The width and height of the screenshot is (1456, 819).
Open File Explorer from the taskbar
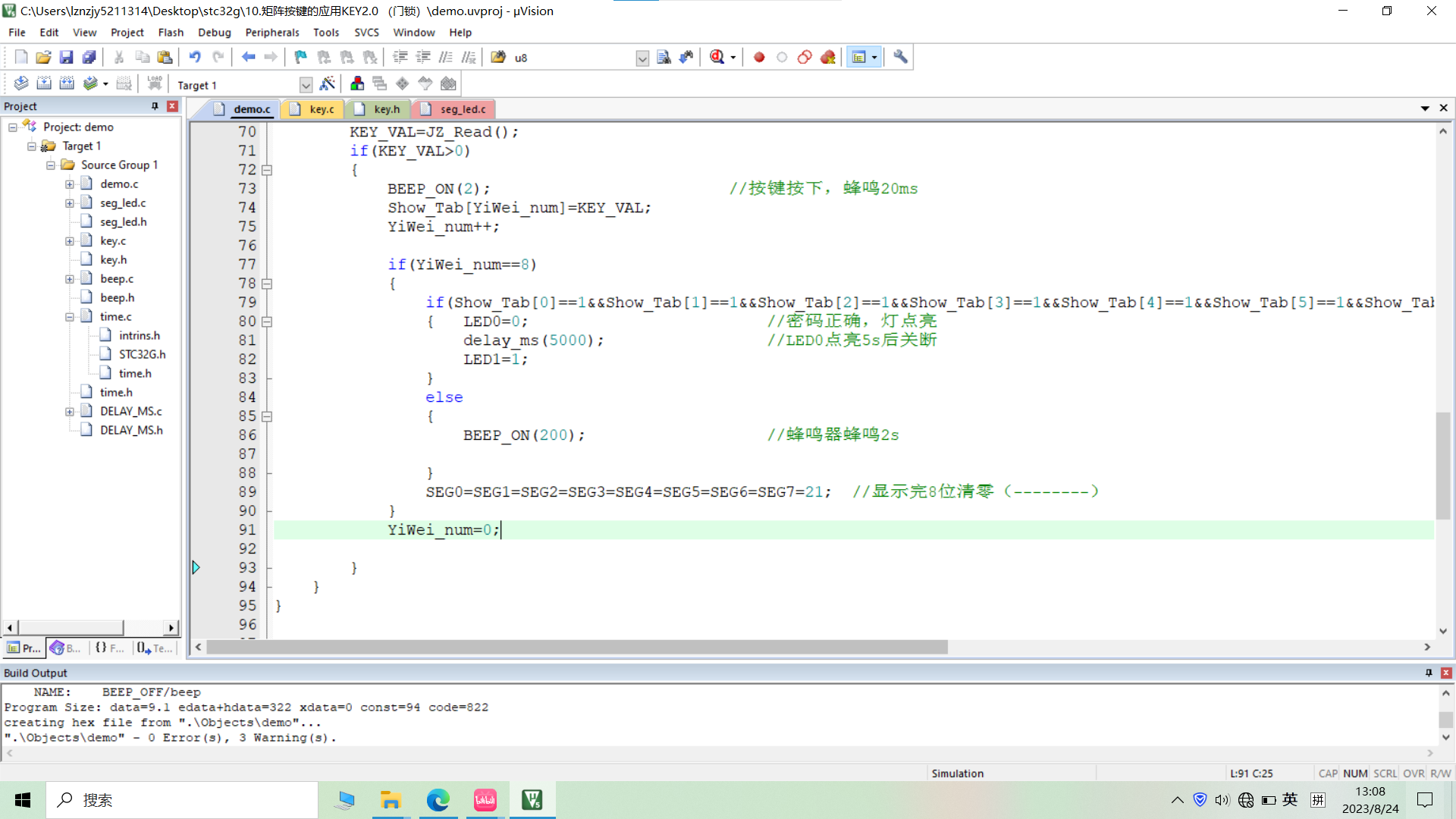pos(391,800)
